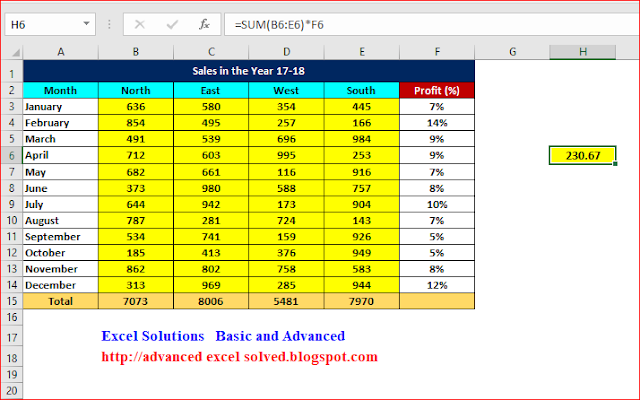Select August East value 281
The width and height of the screenshot is (640, 400).
pyautogui.click(x=211, y=220)
